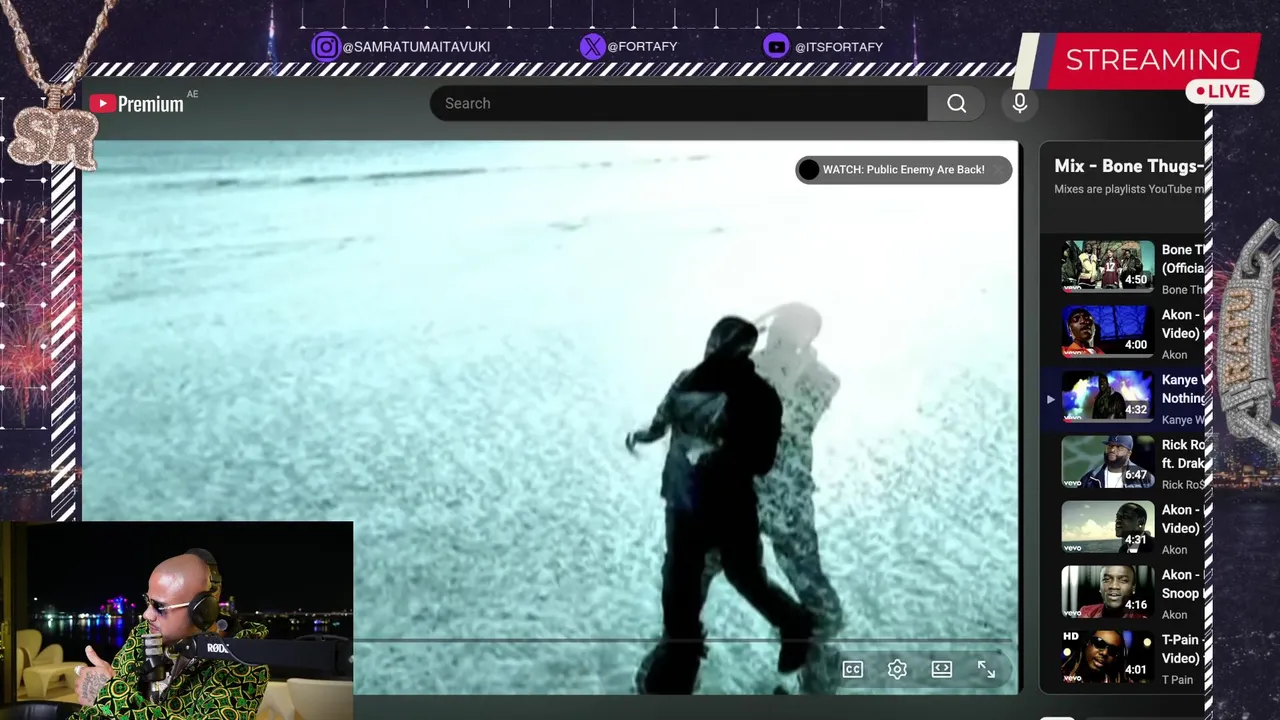The width and height of the screenshot is (1280, 720).
Task: Click the magnifier search button
Action: 957,103
